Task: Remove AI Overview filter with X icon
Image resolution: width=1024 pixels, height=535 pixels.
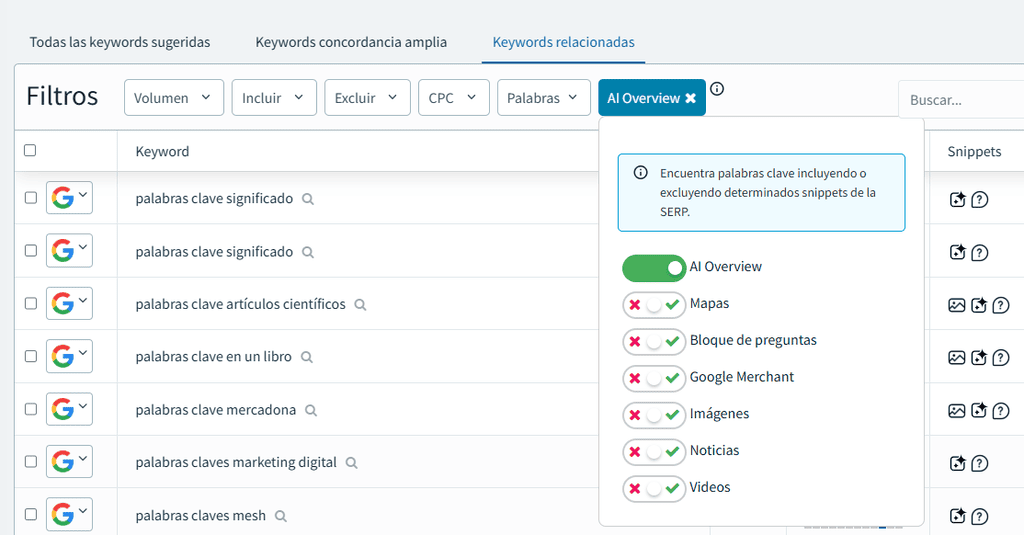Action: click(x=690, y=99)
